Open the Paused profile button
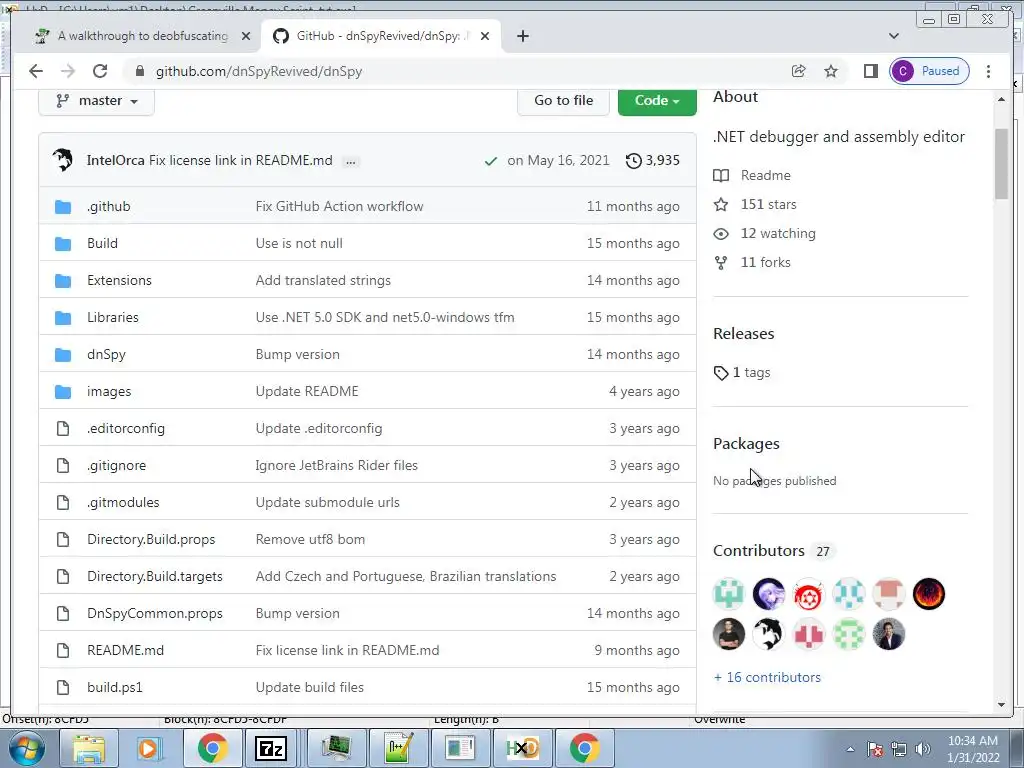Screen dimensions: 1024x768 pos(929,71)
